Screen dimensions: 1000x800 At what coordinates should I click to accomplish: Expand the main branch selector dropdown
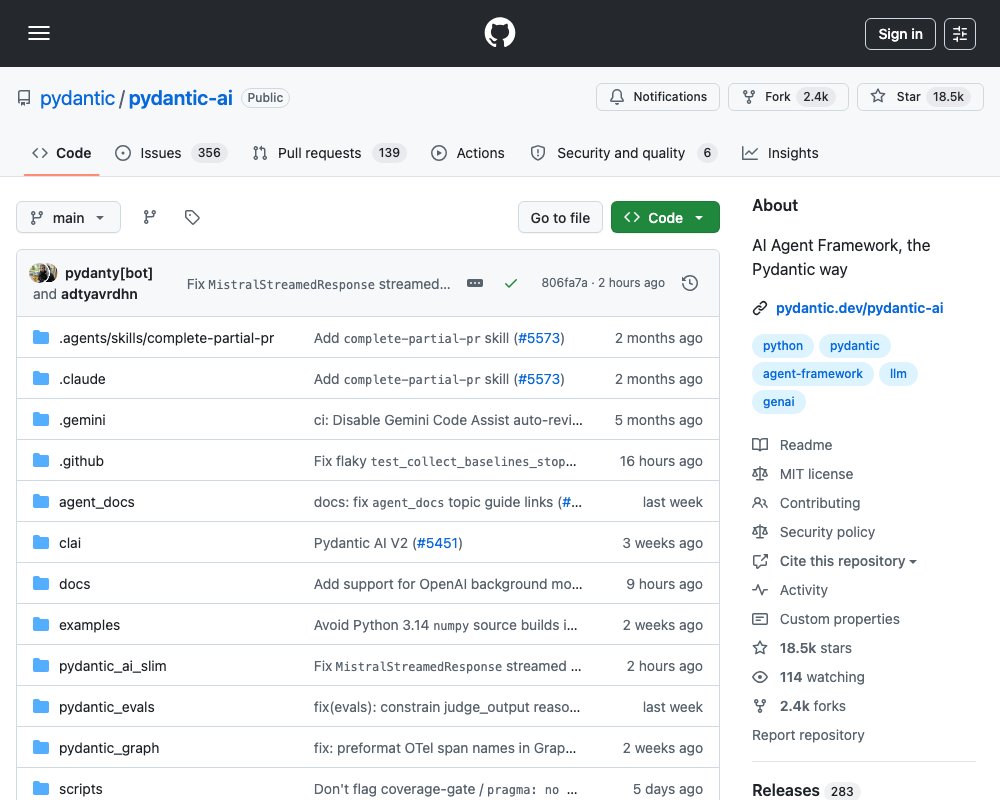pyautogui.click(x=68, y=218)
